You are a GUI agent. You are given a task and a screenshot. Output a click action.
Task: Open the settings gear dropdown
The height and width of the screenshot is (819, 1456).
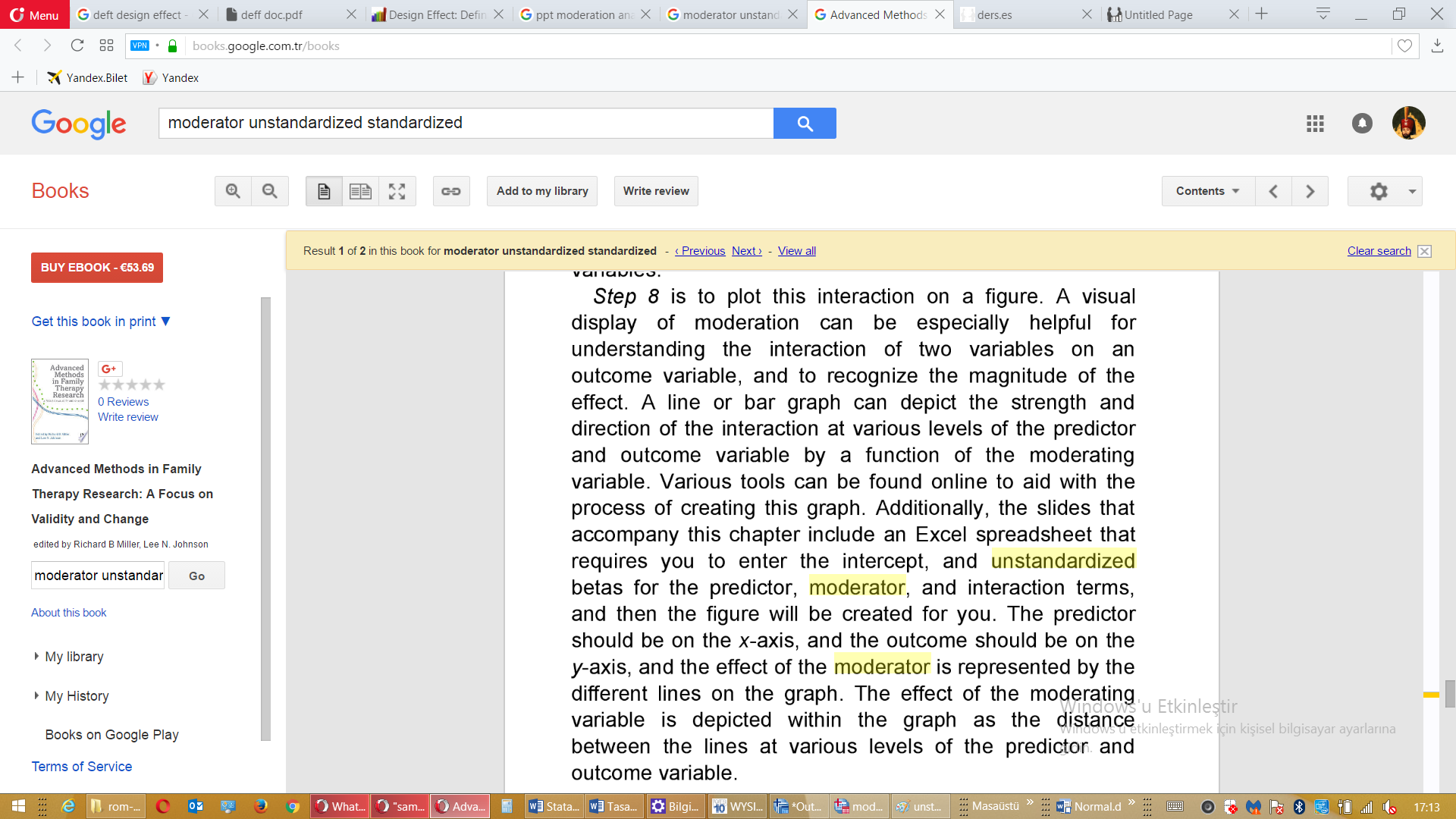coord(1385,191)
